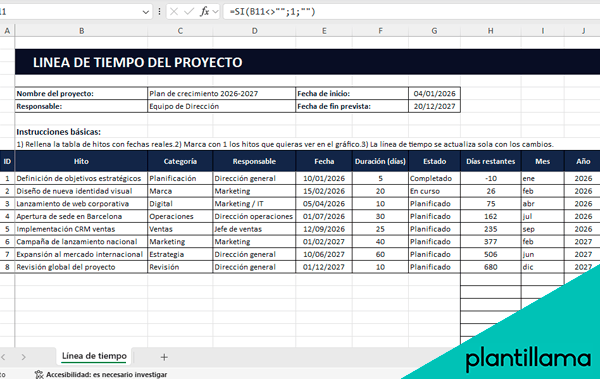This screenshot has width=600, height=379.
Task: Click the 'Estado' table header
Action: (x=434, y=161)
